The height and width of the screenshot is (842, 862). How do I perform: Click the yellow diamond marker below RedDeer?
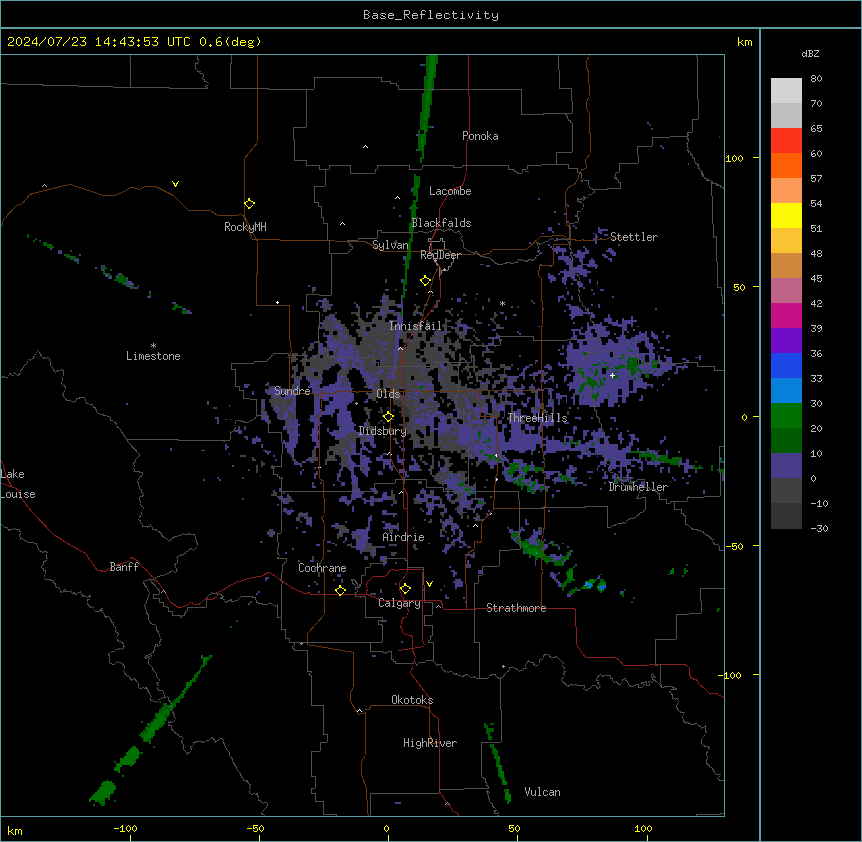point(425,281)
